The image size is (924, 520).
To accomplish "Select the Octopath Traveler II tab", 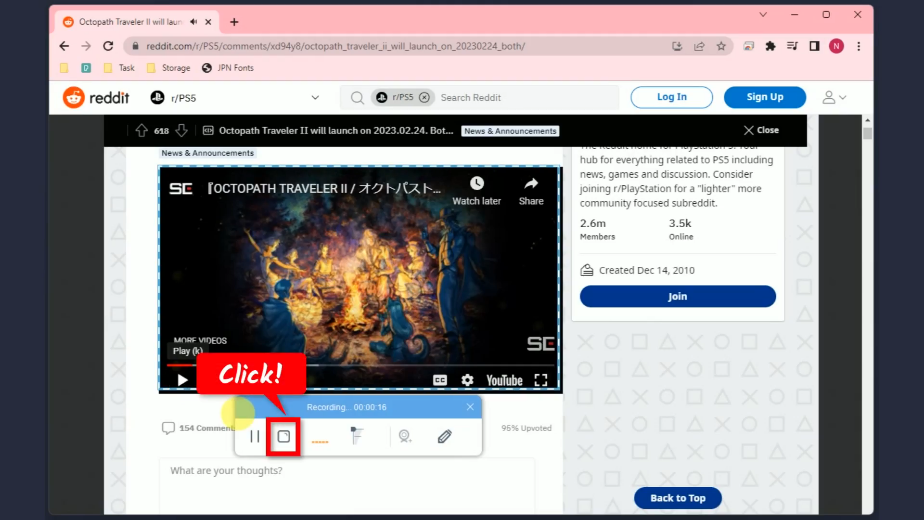I will [130, 22].
